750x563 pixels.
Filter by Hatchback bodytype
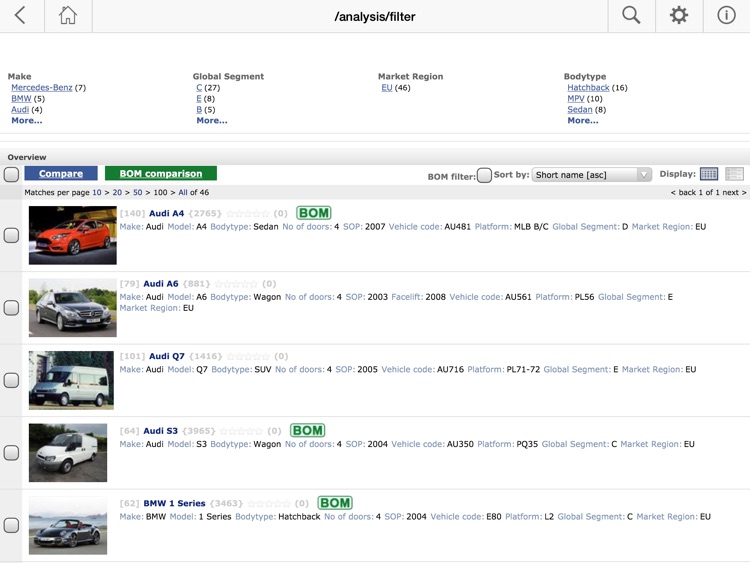(588, 88)
